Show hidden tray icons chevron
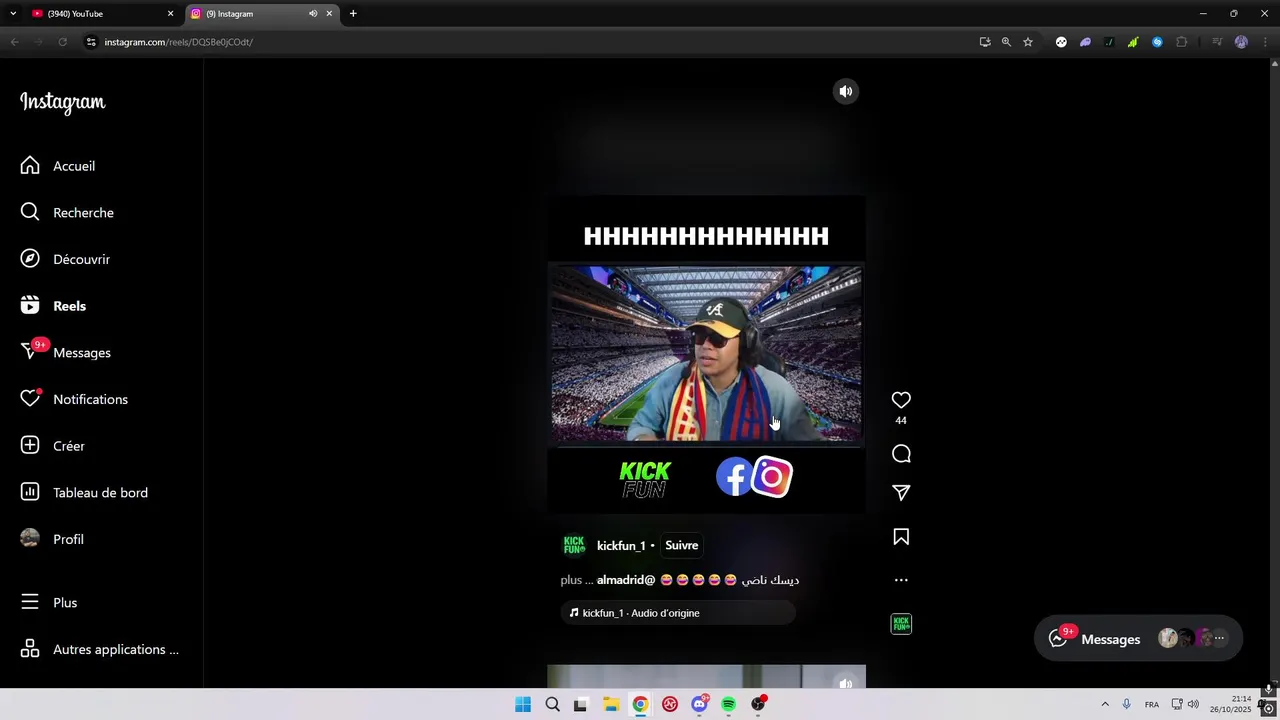This screenshot has width=1280, height=720. [1105, 704]
